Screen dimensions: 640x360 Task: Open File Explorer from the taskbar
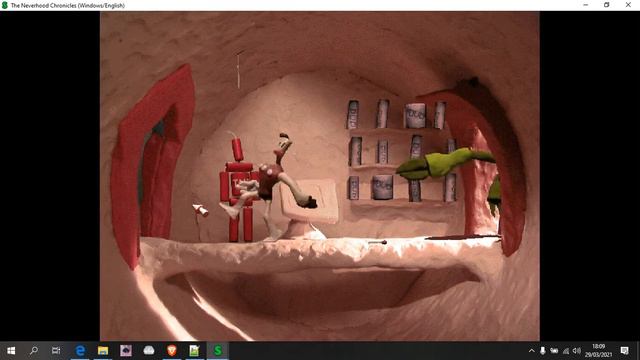(103, 350)
